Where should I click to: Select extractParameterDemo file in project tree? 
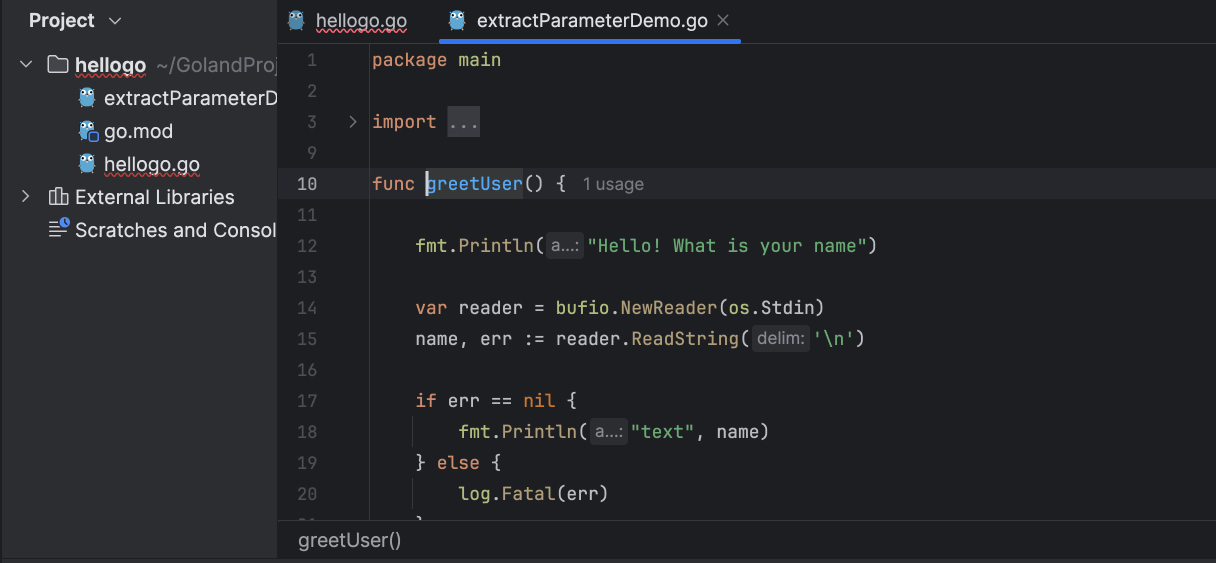[x=190, y=98]
